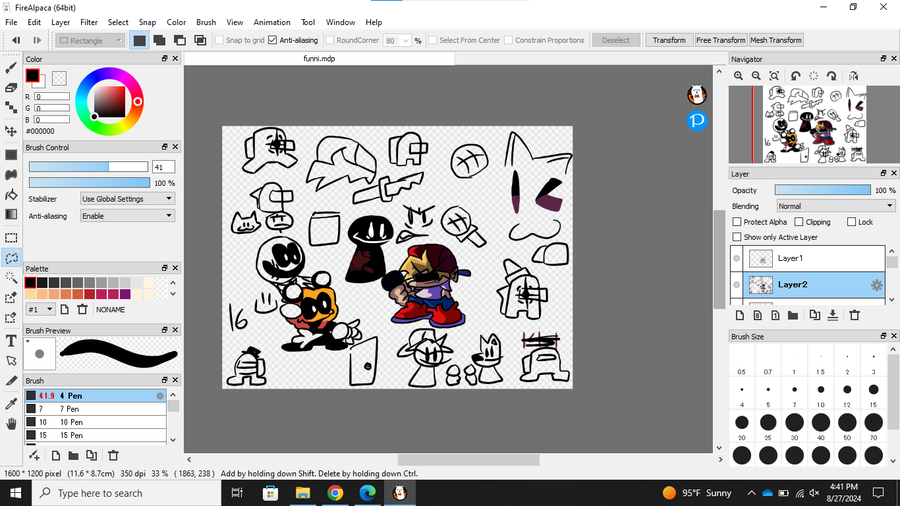900x506 pixels.
Task: Enable Select From Center checkbox
Action: tap(433, 40)
